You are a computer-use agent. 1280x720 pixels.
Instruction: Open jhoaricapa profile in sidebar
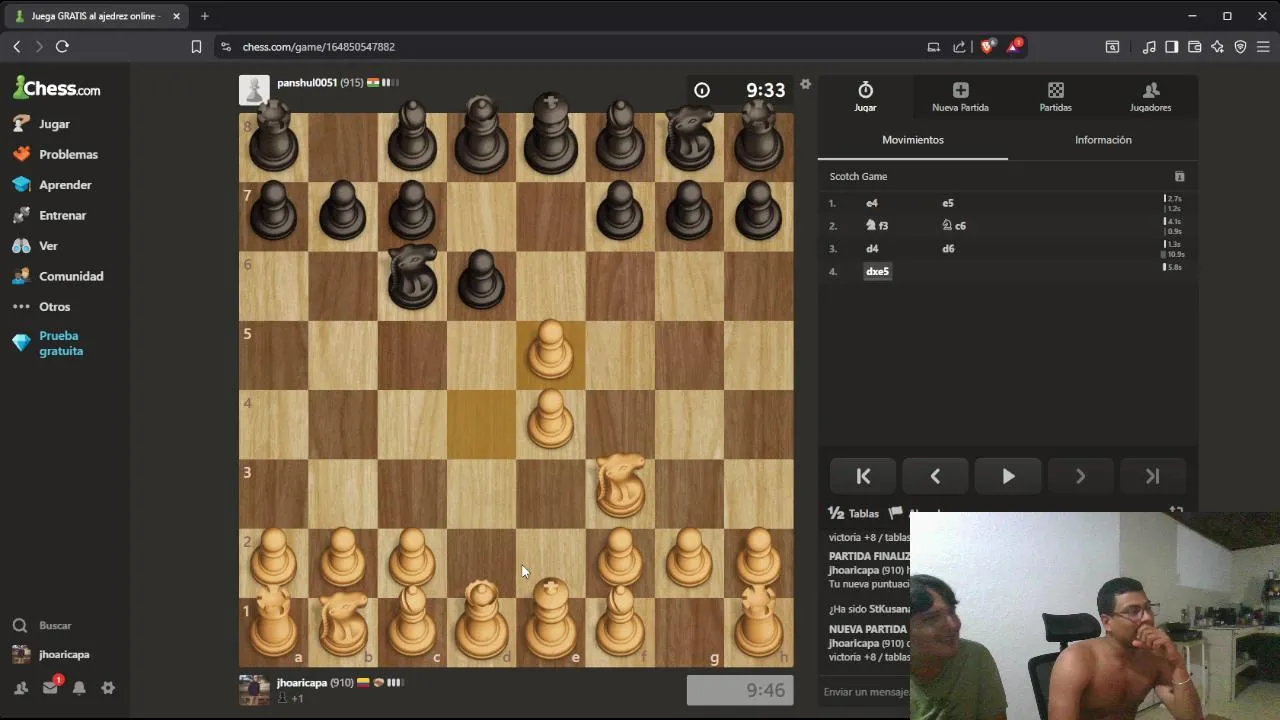tap(52, 654)
